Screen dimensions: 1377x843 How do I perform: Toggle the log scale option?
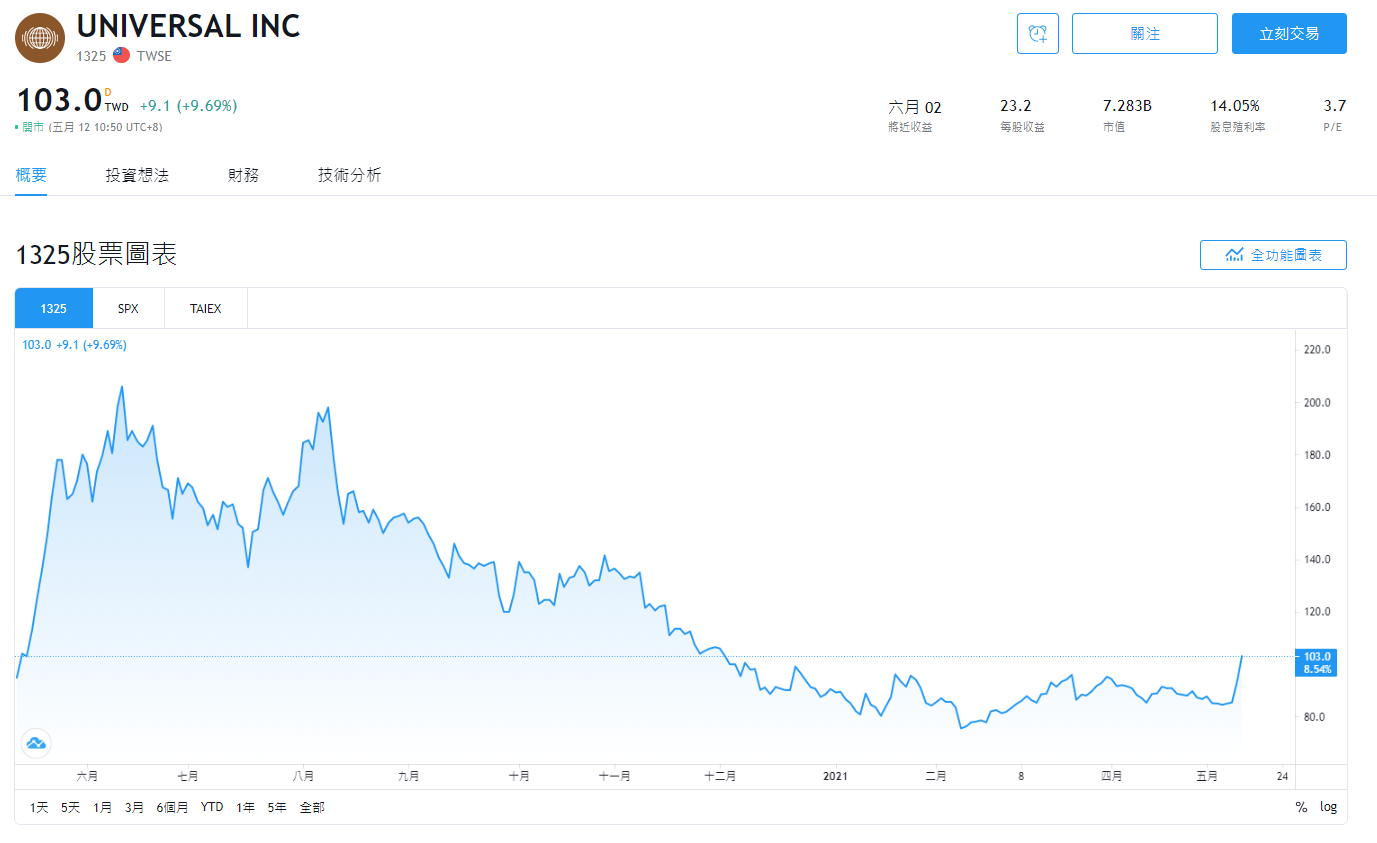1328,807
